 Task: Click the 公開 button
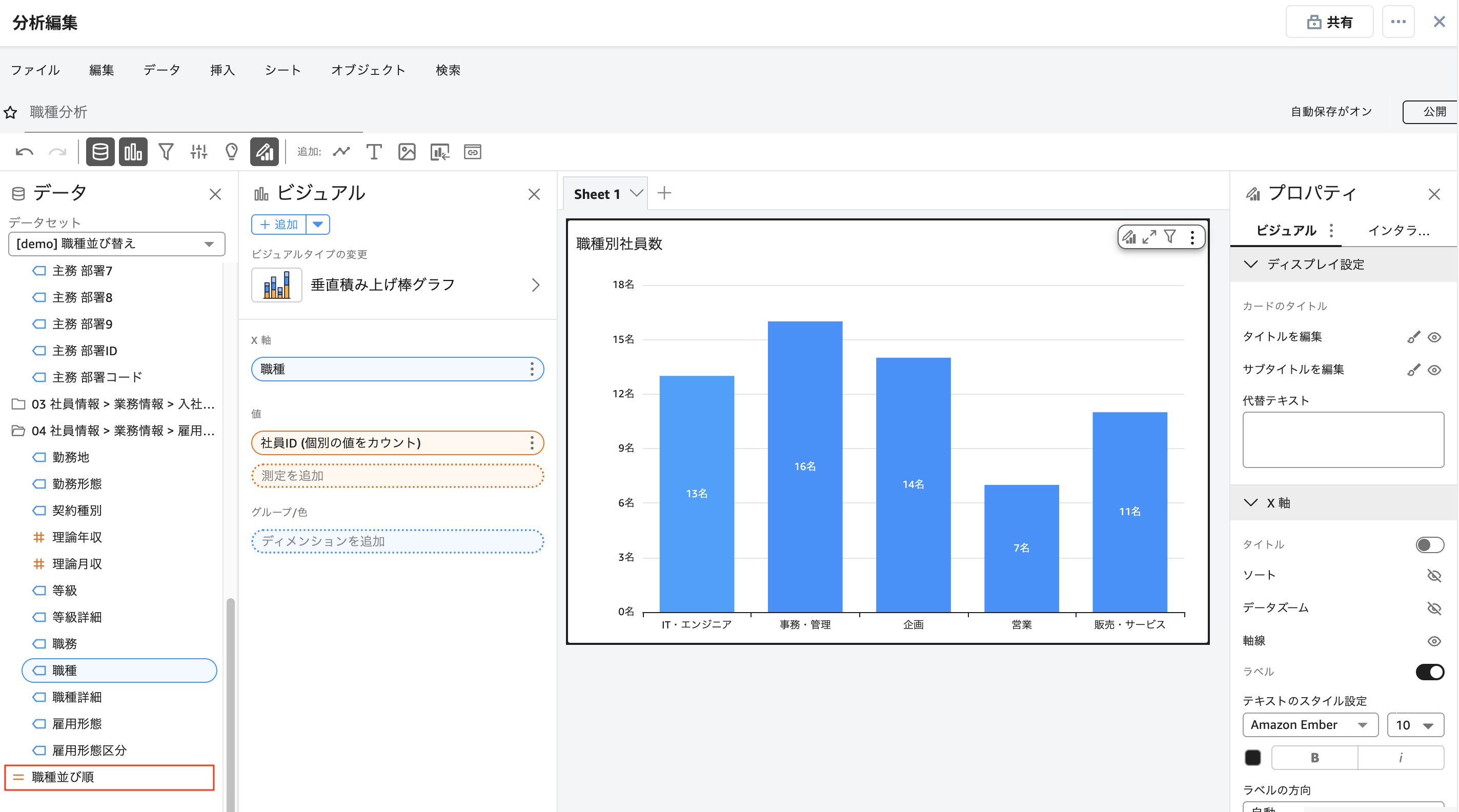1433,112
